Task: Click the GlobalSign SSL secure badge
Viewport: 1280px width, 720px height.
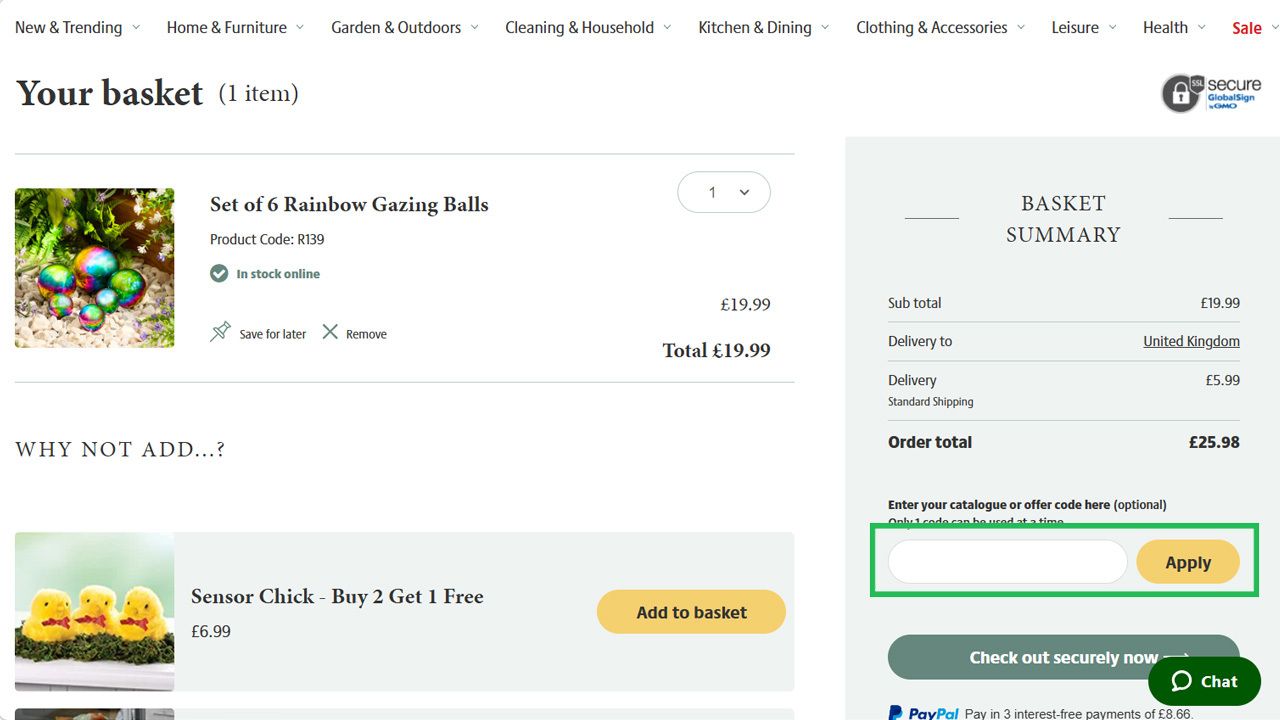Action: [x=1210, y=93]
